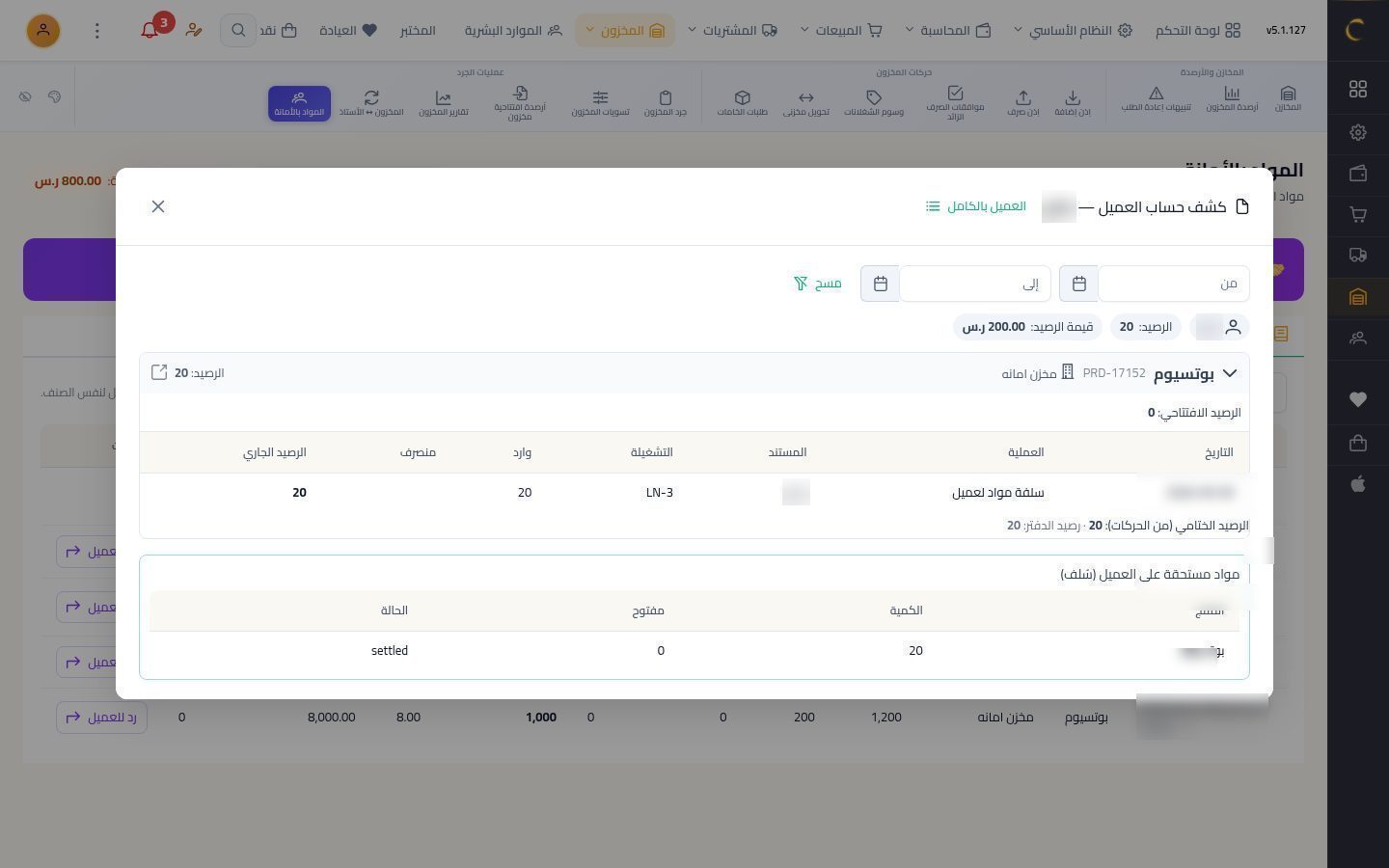The height and width of the screenshot is (868, 1389).
Task: Open تقارير المخزون inventory reports
Action: (444, 102)
